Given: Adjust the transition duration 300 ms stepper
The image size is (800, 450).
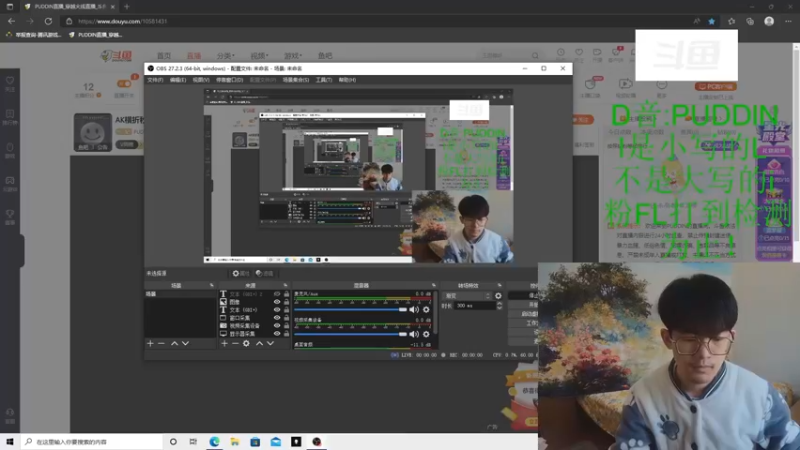Looking at the screenshot, I should (x=499, y=306).
